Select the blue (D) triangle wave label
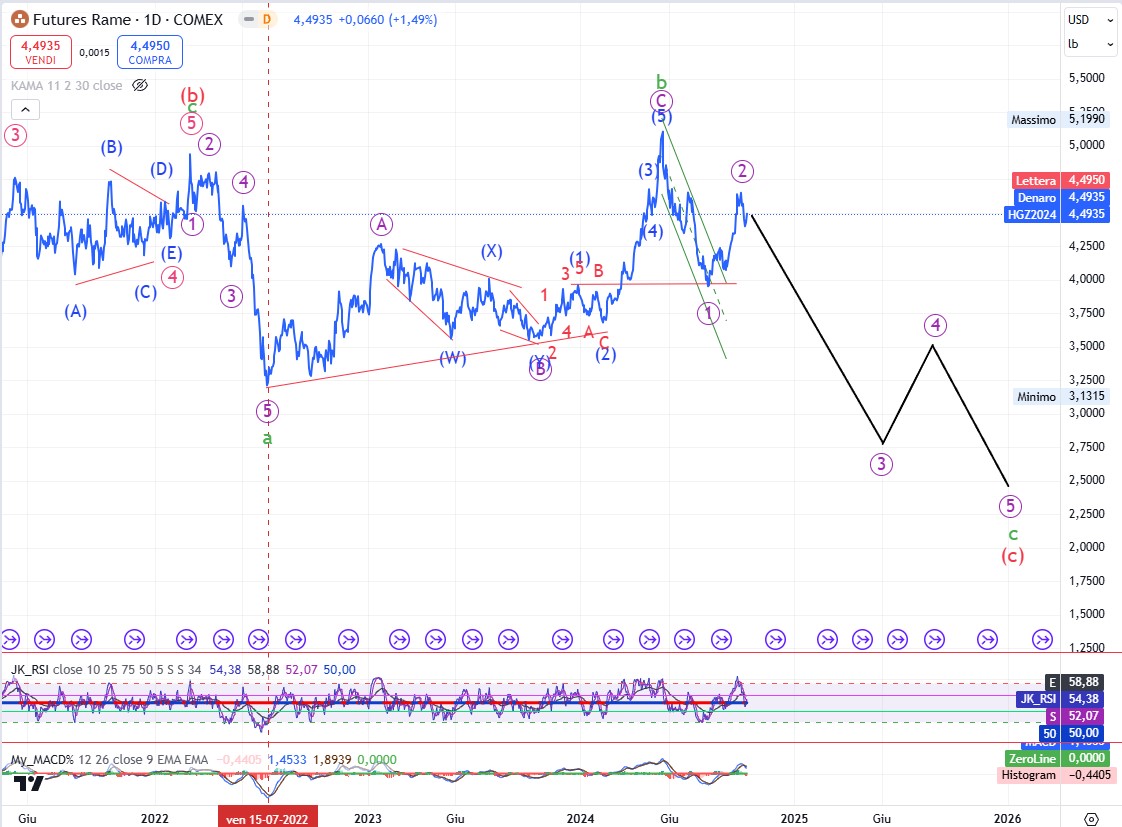This screenshot has height=827, width=1122. (x=162, y=169)
